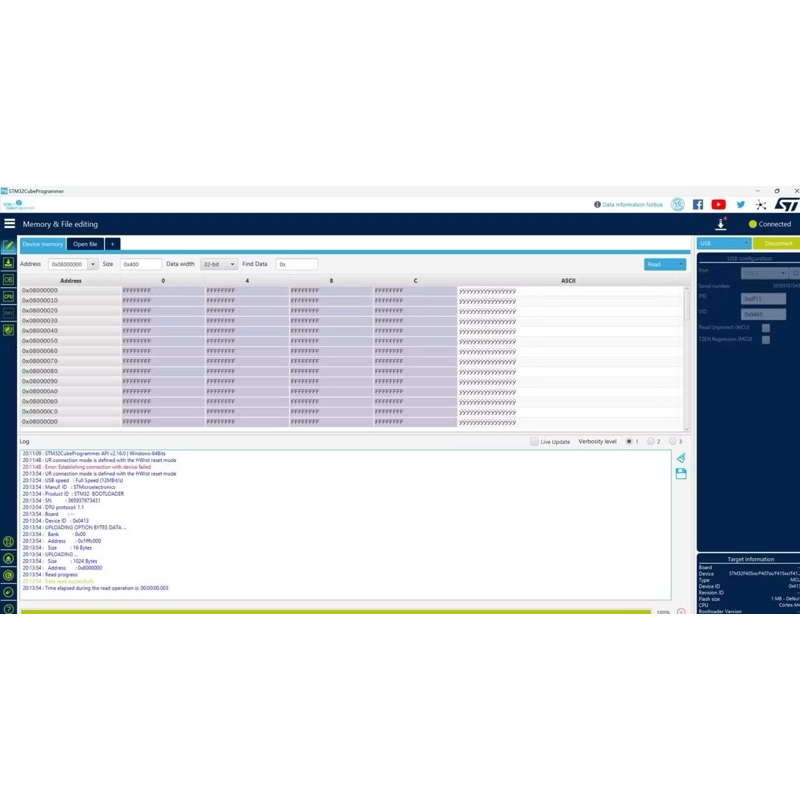
Task: Click the YouTube icon in header
Action: pos(718,204)
